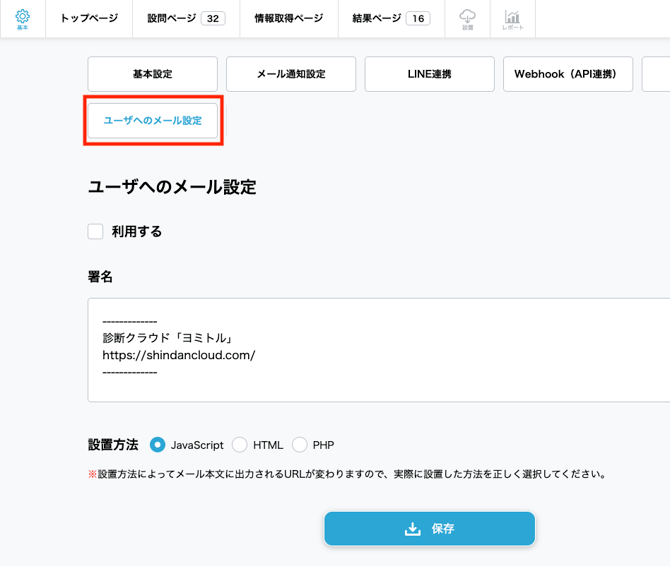This screenshot has width=670, height=566.
Task: Open the cloud download install icon
Action: tap(467, 19)
